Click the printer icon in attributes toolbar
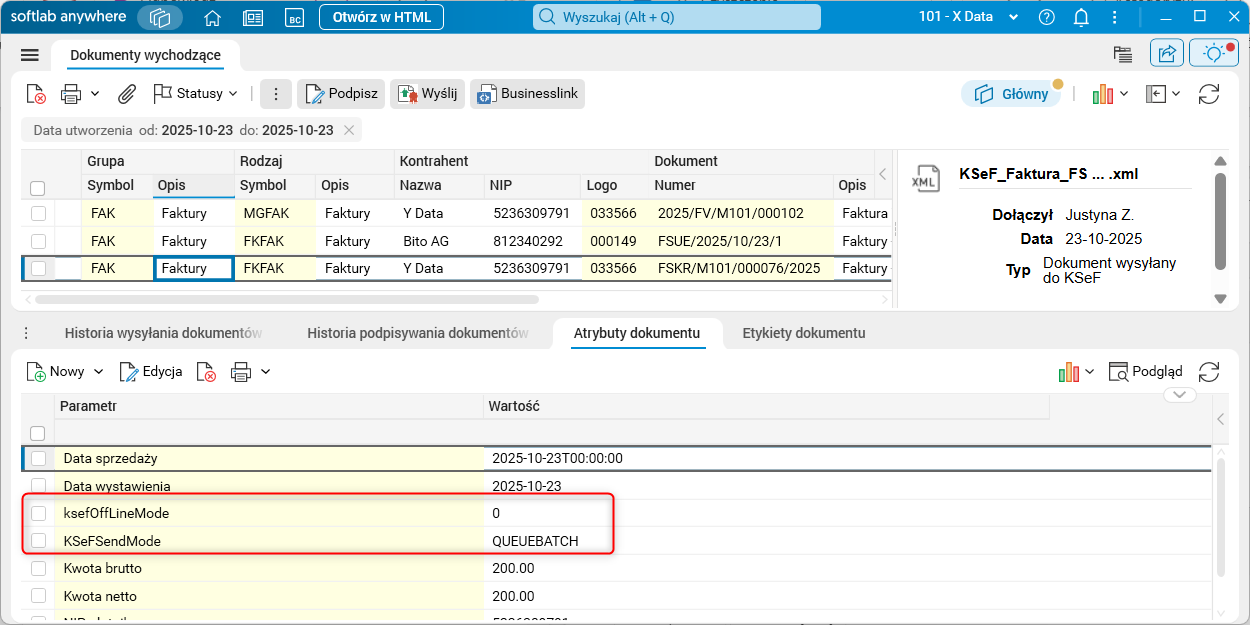Viewport: 1250px width, 625px height. [241, 372]
